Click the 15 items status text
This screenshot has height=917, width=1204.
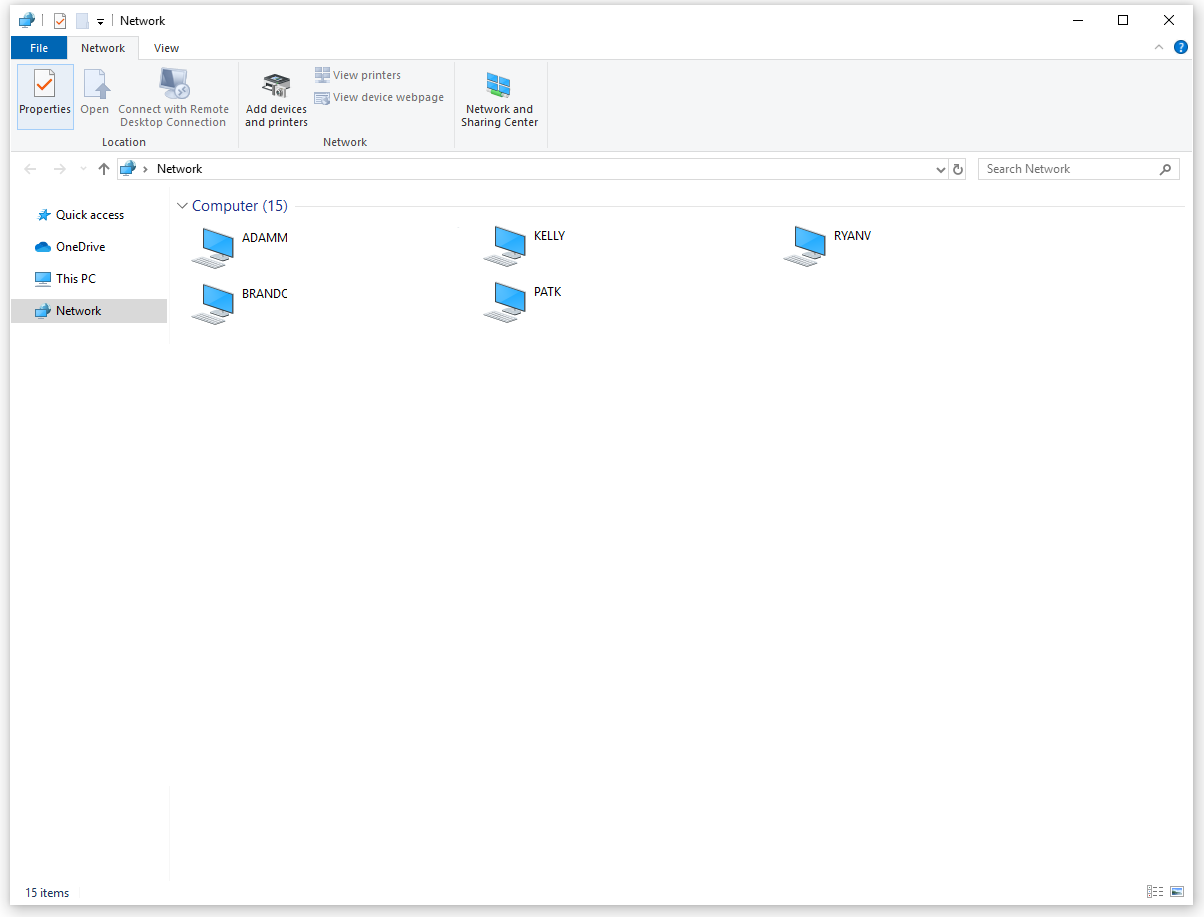pyautogui.click(x=47, y=893)
